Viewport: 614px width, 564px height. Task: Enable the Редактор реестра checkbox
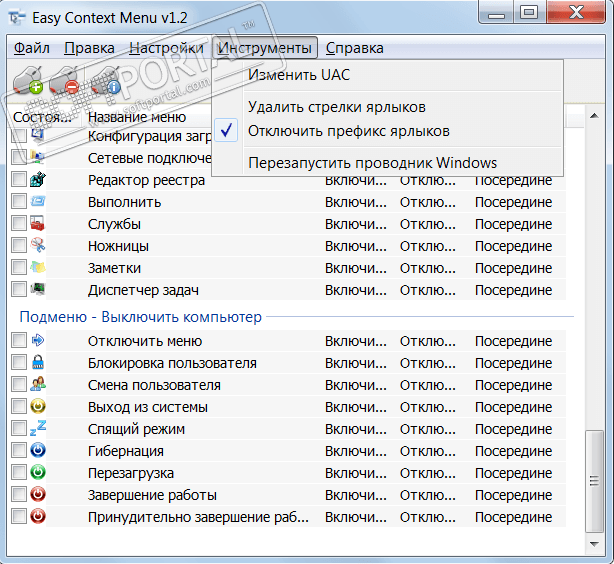(19, 179)
